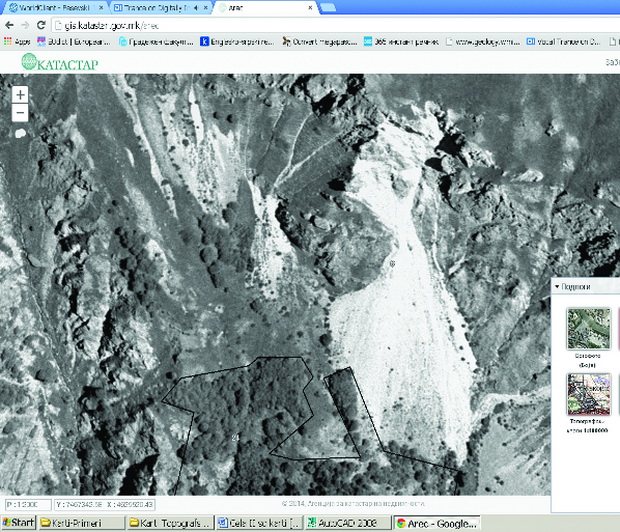Screen dimensions: 620x532
Task: Reload the page with the refresh icon
Action: coord(41,25)
